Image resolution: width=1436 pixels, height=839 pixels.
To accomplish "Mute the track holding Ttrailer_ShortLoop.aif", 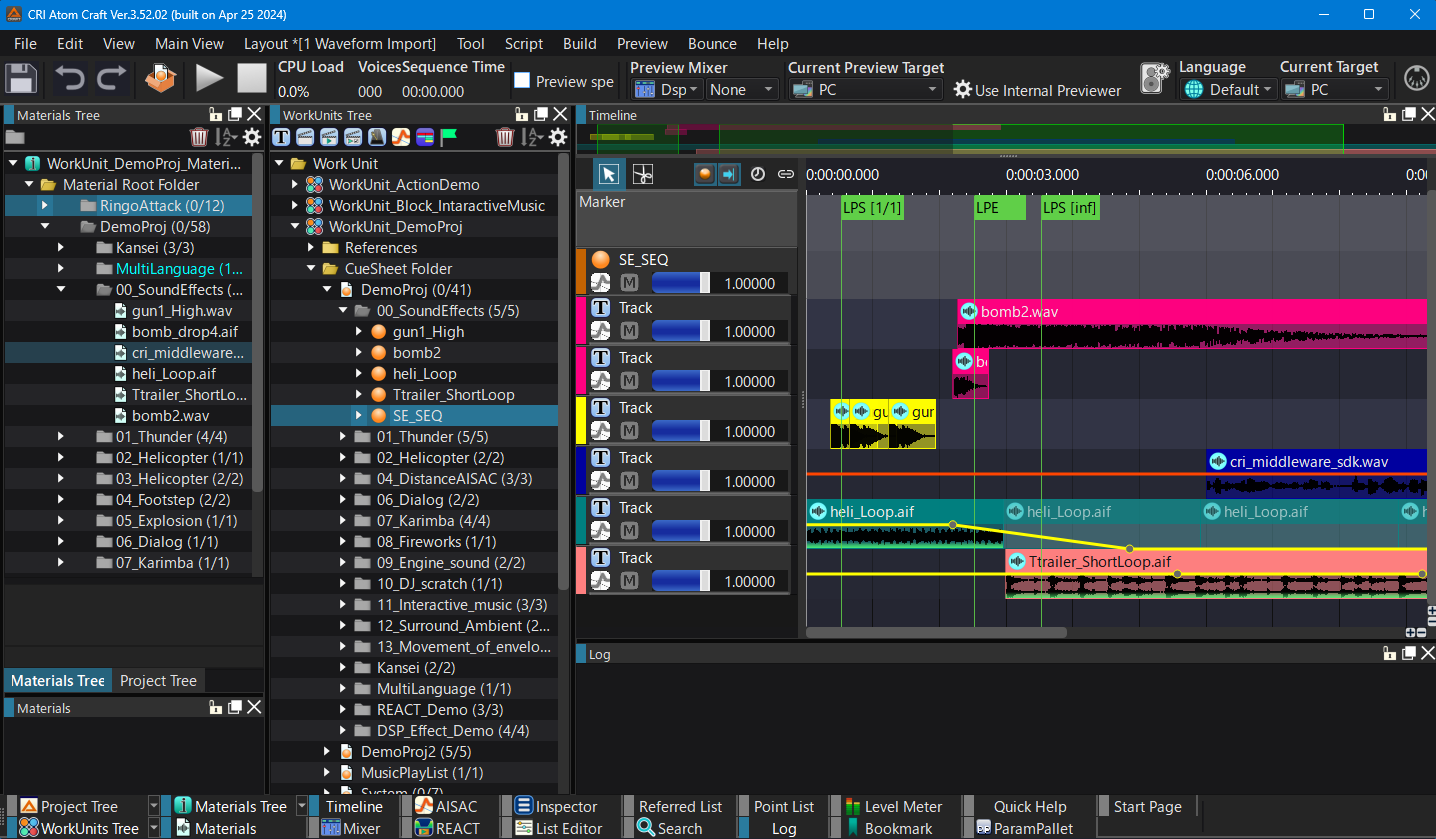I will pyautogui.click(x=629, y=581).
